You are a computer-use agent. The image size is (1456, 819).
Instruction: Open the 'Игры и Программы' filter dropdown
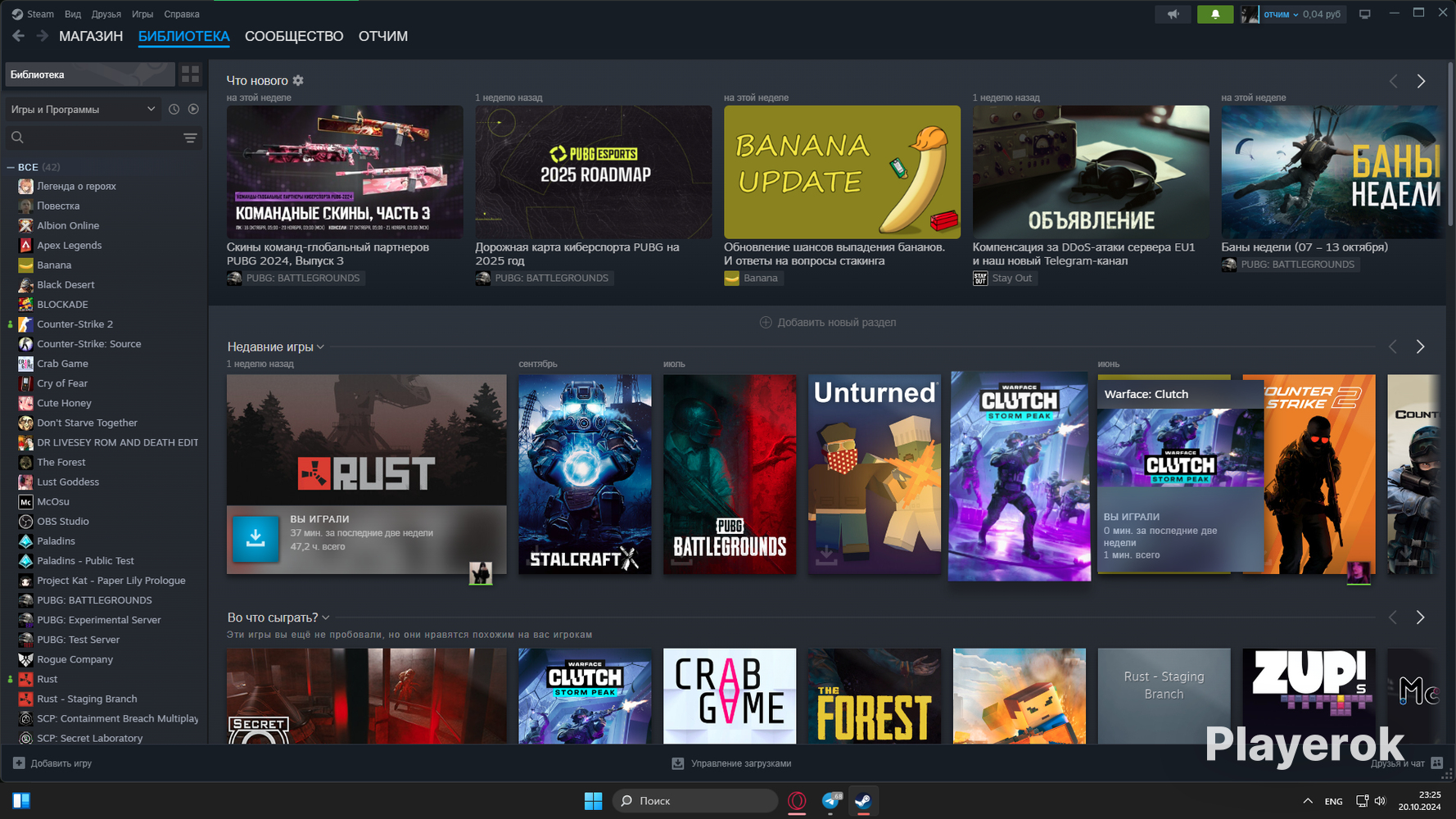pos(82,109)
